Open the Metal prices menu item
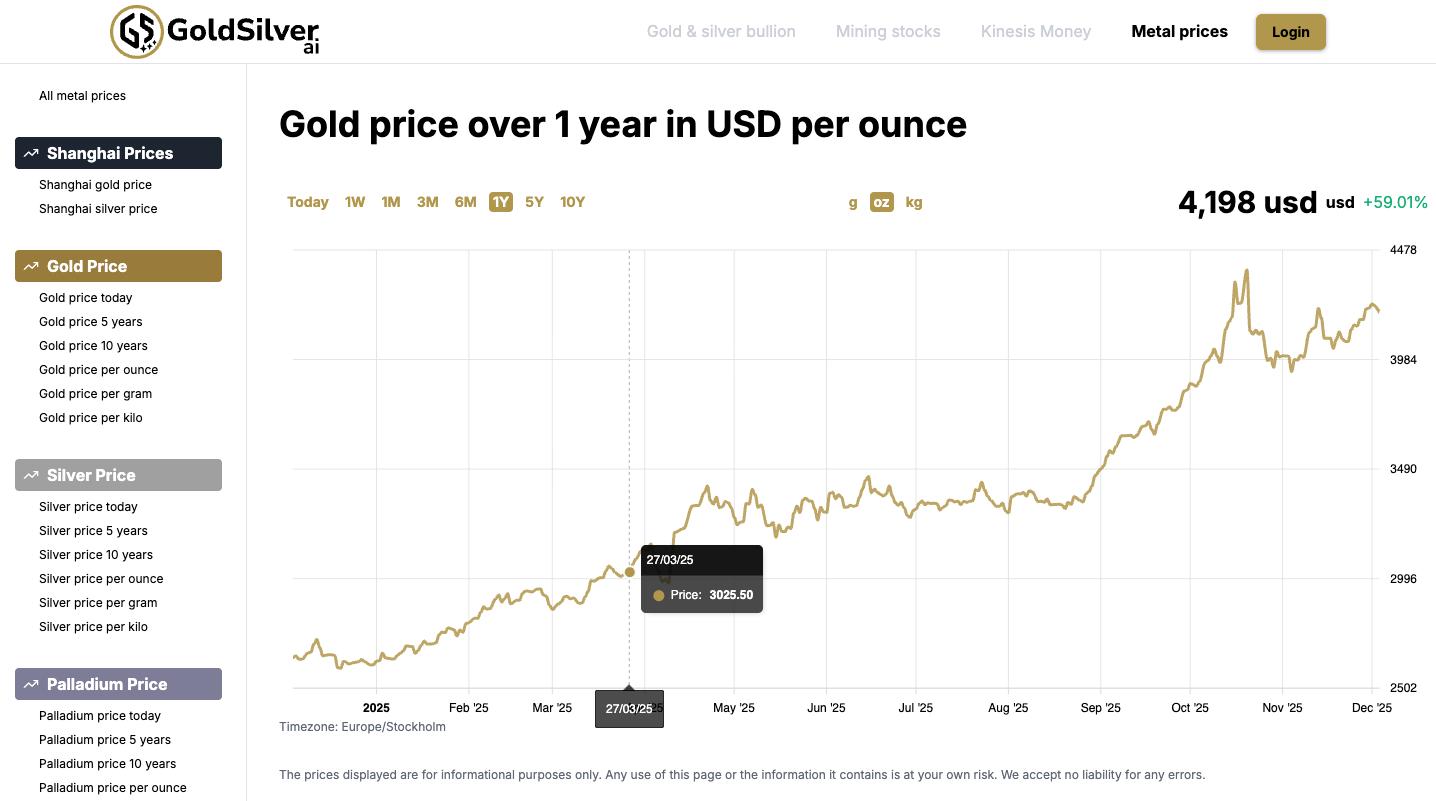Image resolution: width=1436 pixels, height=801 pixels. 1179,31
